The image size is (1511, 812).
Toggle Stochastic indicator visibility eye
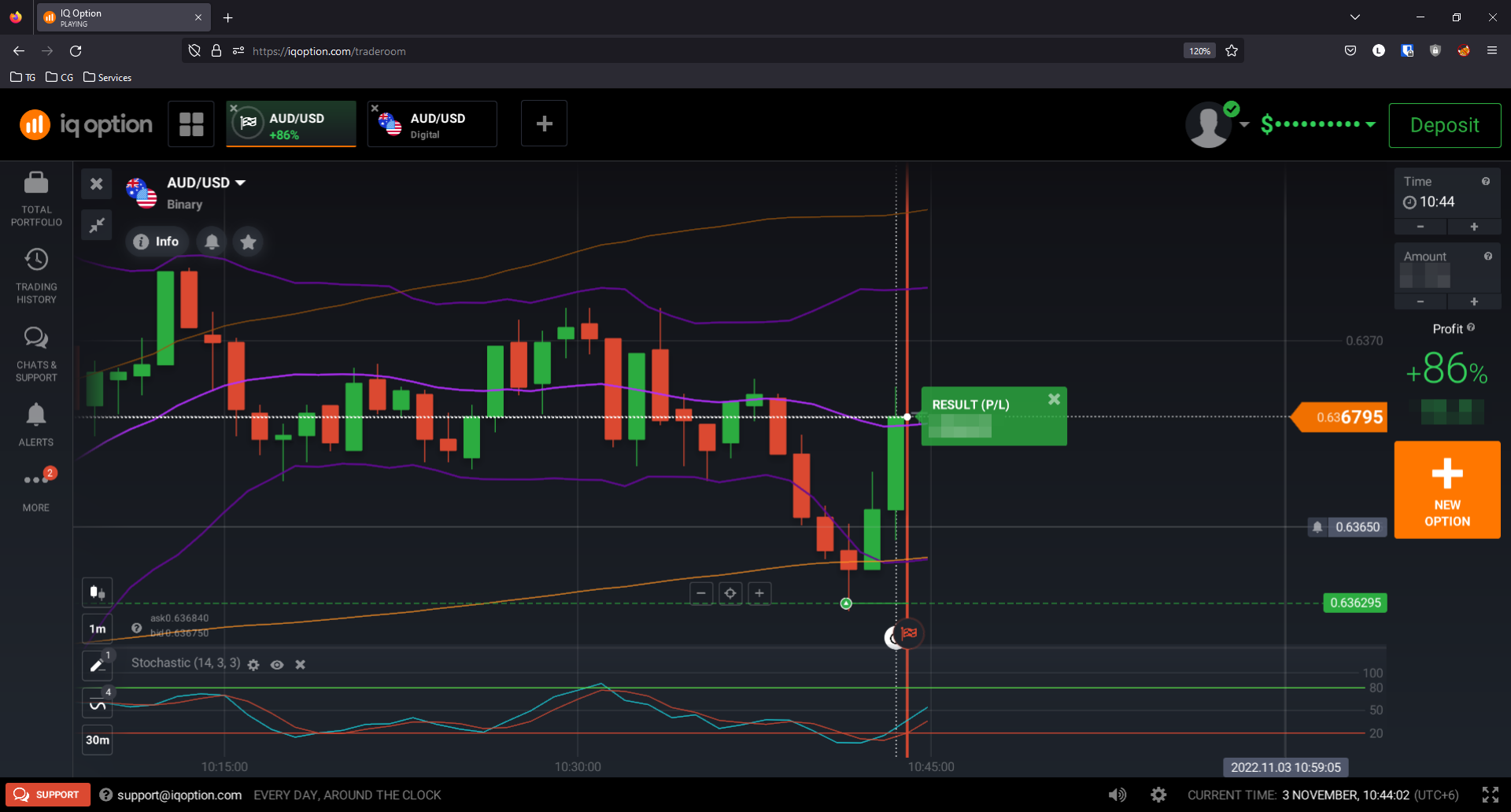[277, 665]
